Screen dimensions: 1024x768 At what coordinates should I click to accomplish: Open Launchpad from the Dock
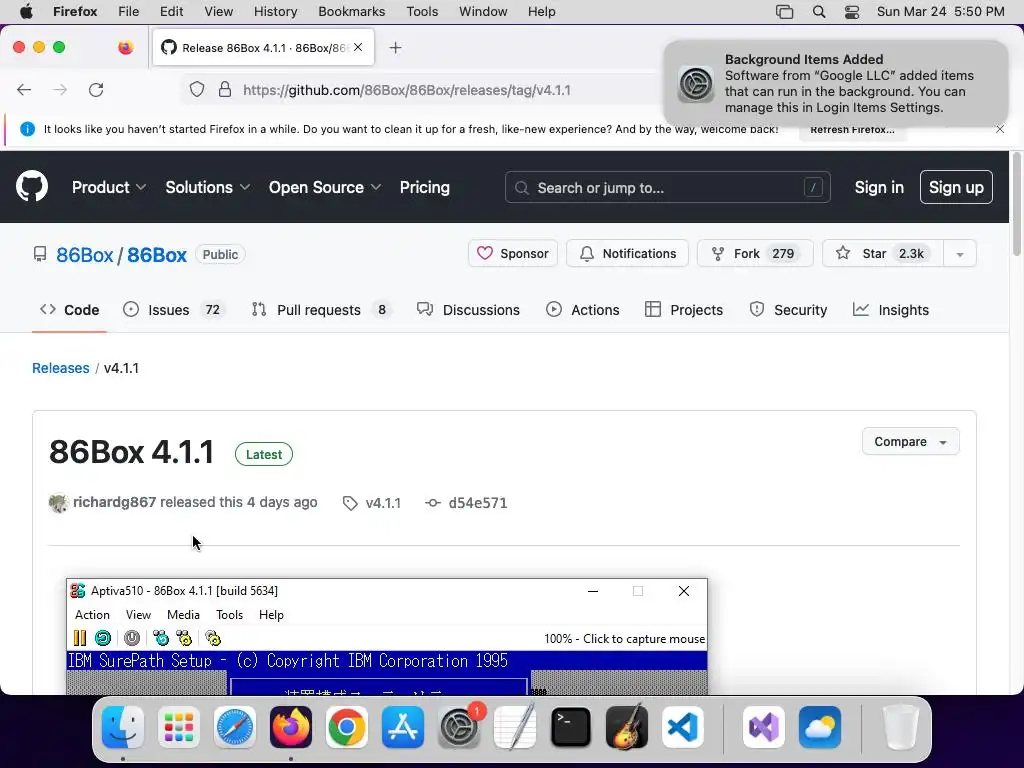click(x=179, y=727)
